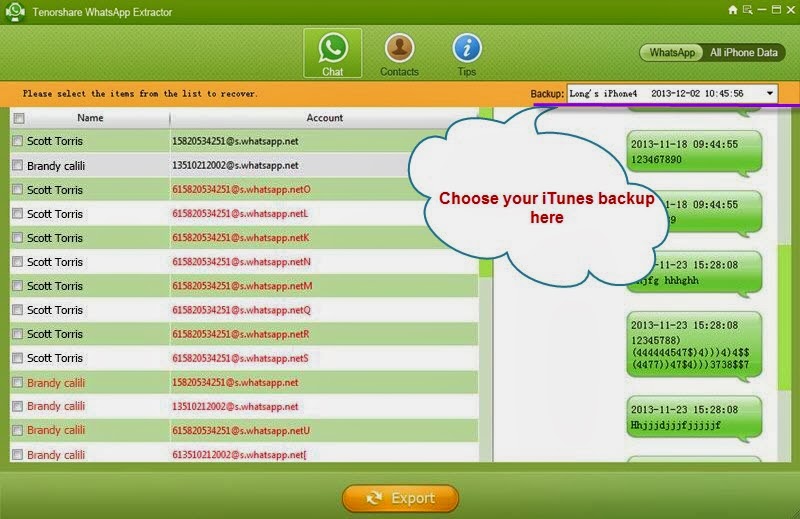This screenshot has height=519, width=800.
Task: Sort by the Account column header
Action: coord(324,118)
